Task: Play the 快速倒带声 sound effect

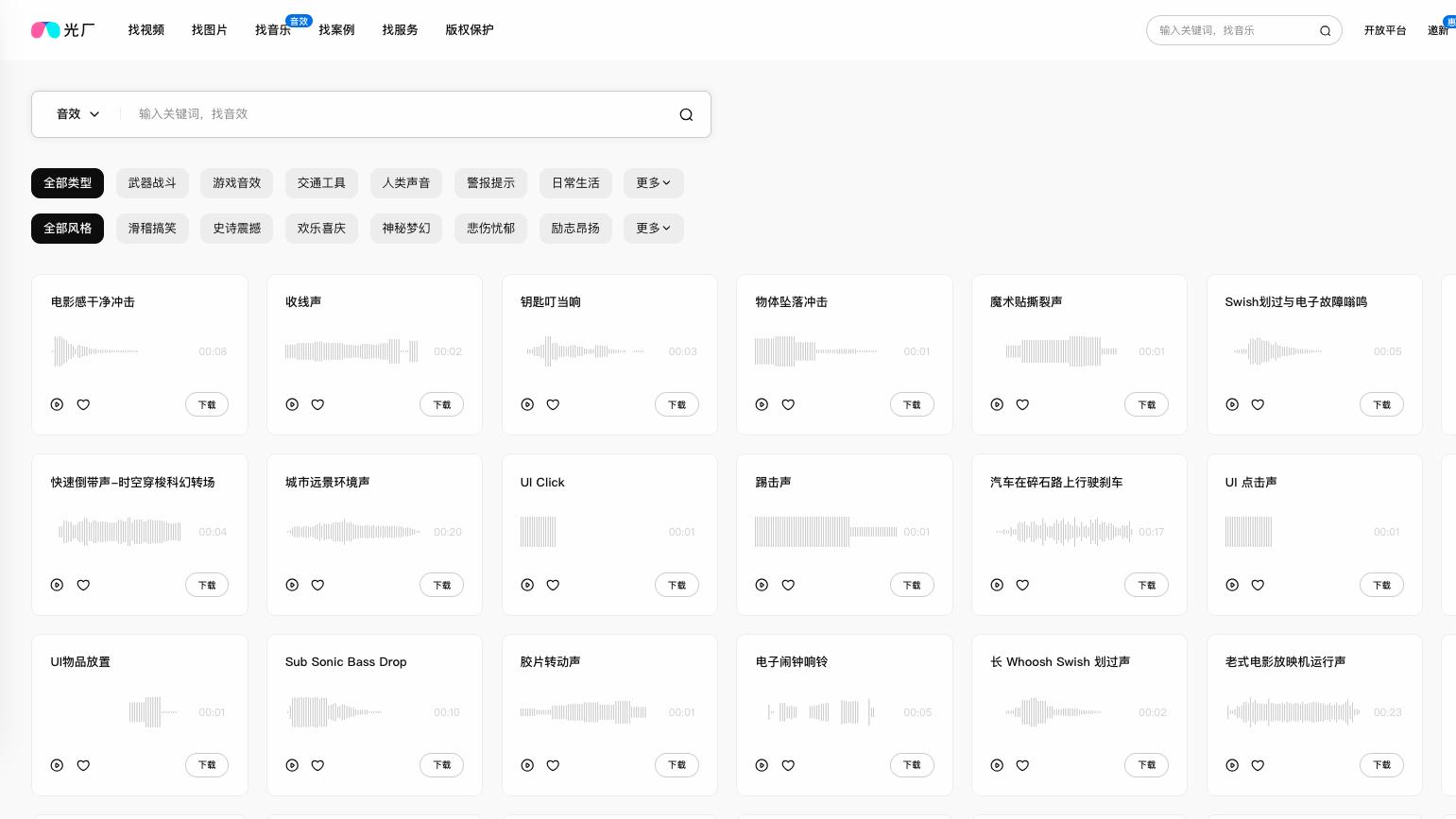Action: pyautogui.click(x=57, y=585)
